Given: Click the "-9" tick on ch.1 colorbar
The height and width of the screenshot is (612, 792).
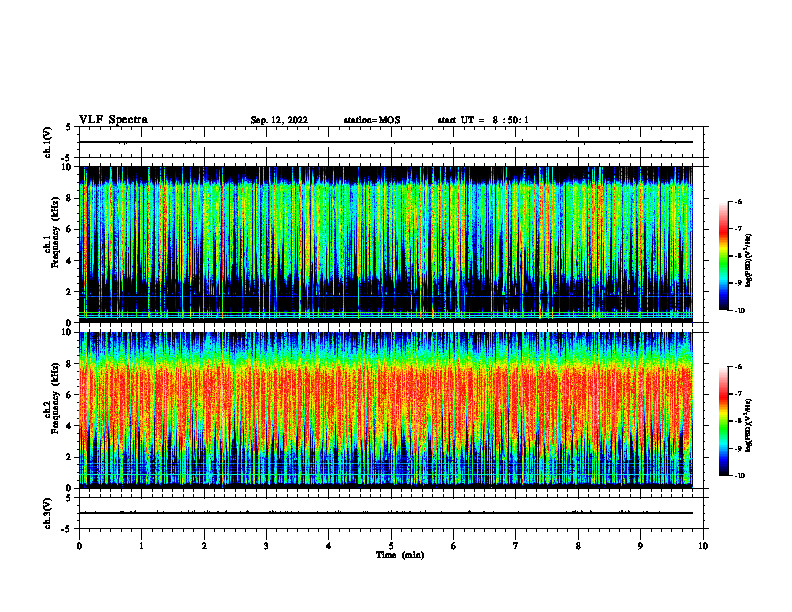Looking at the screenshot, I should [738, 283].
